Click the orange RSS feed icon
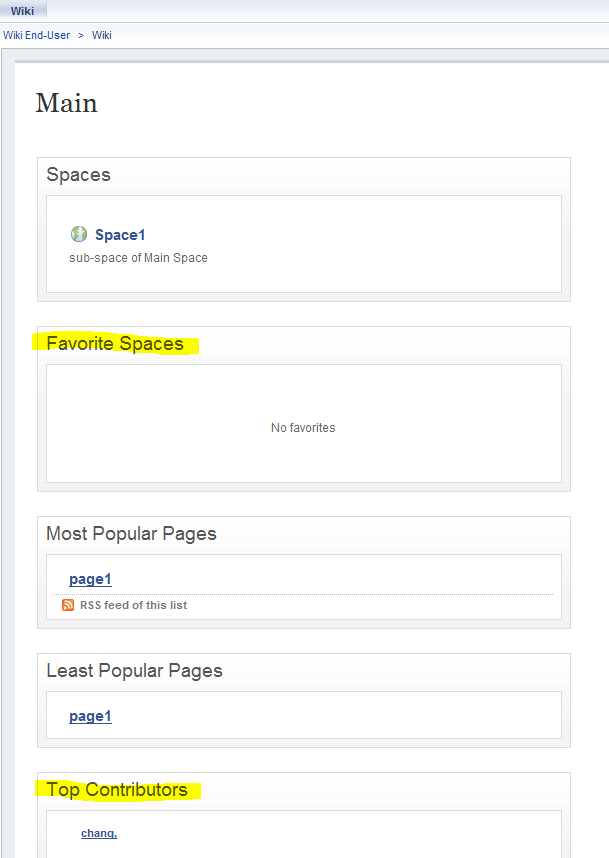Screen dimensions: 609x858 (68, 605)
